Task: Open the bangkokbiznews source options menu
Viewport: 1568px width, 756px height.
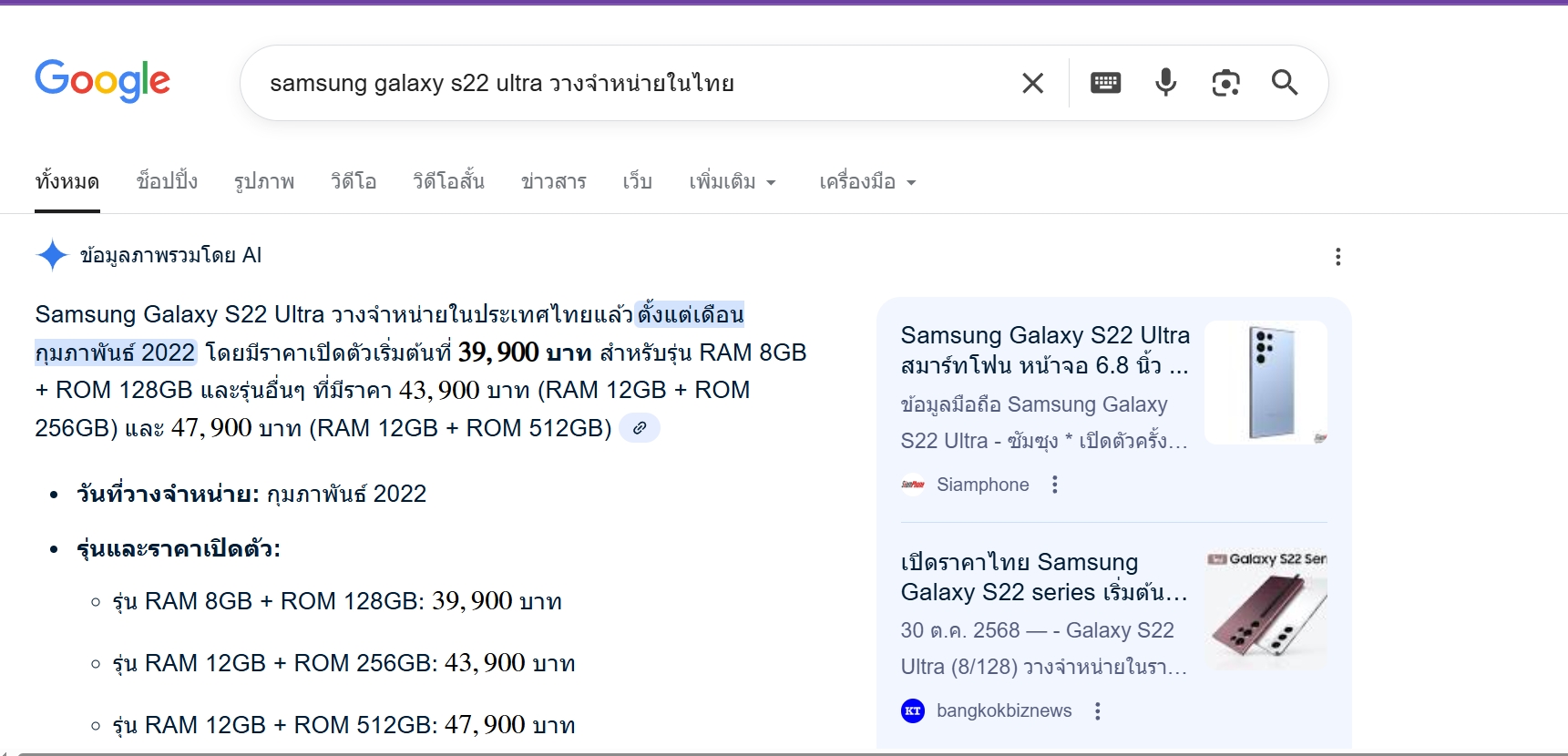Action: click(1097, 710)
